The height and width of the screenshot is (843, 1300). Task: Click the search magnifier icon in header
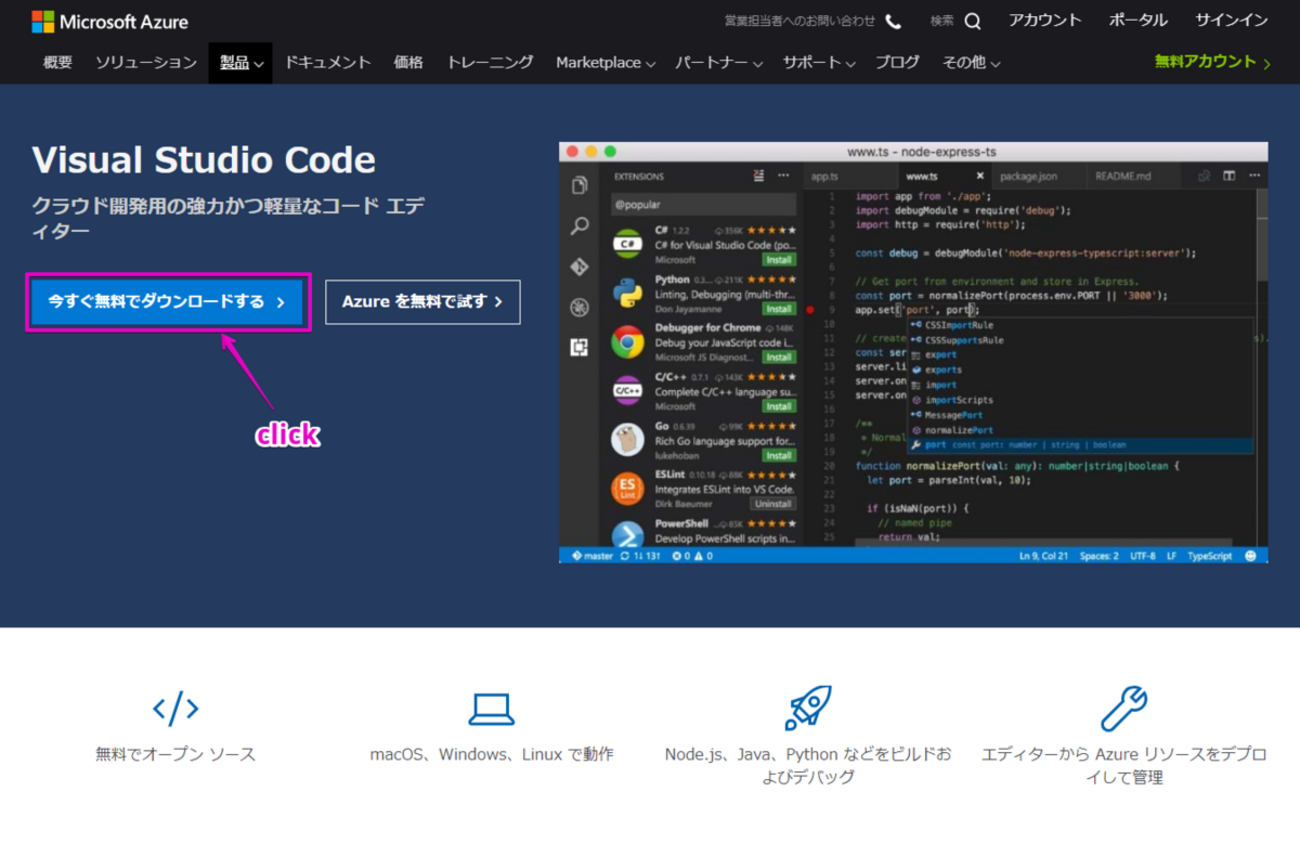[x=972, y=21]
